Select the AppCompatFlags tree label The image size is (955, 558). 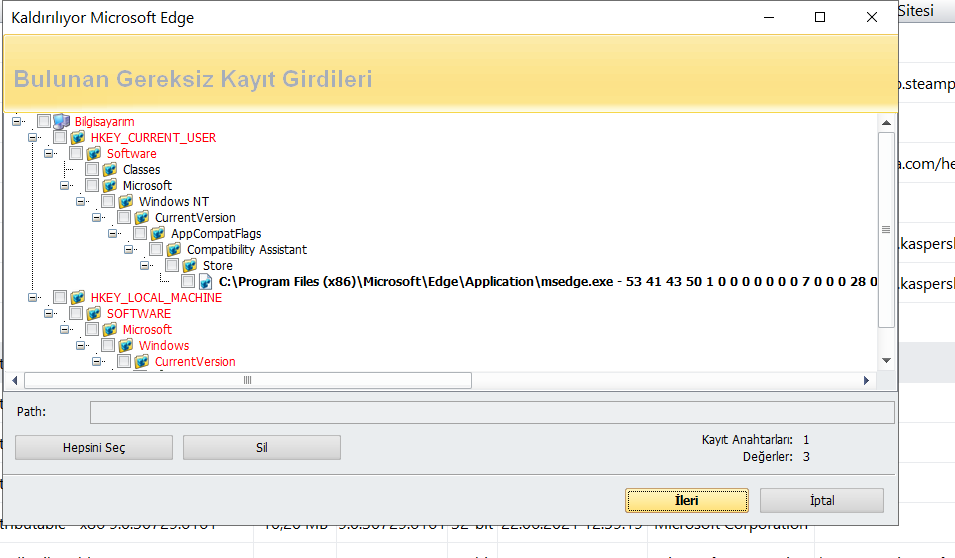point(216,234)
